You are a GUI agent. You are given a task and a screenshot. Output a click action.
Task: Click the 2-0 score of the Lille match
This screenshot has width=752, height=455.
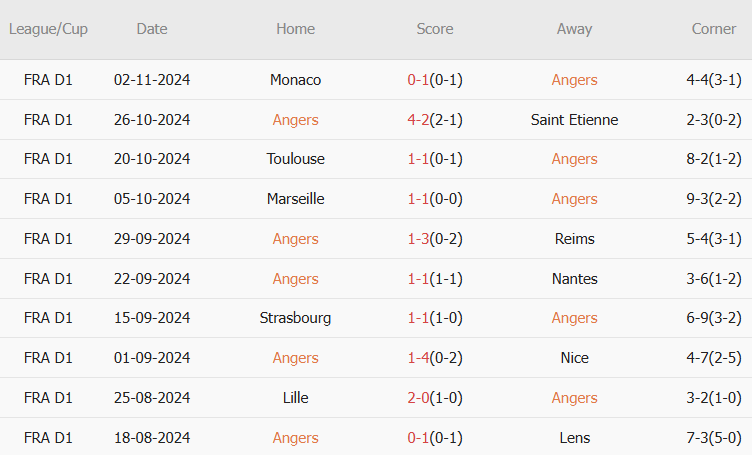click(418, 398)
